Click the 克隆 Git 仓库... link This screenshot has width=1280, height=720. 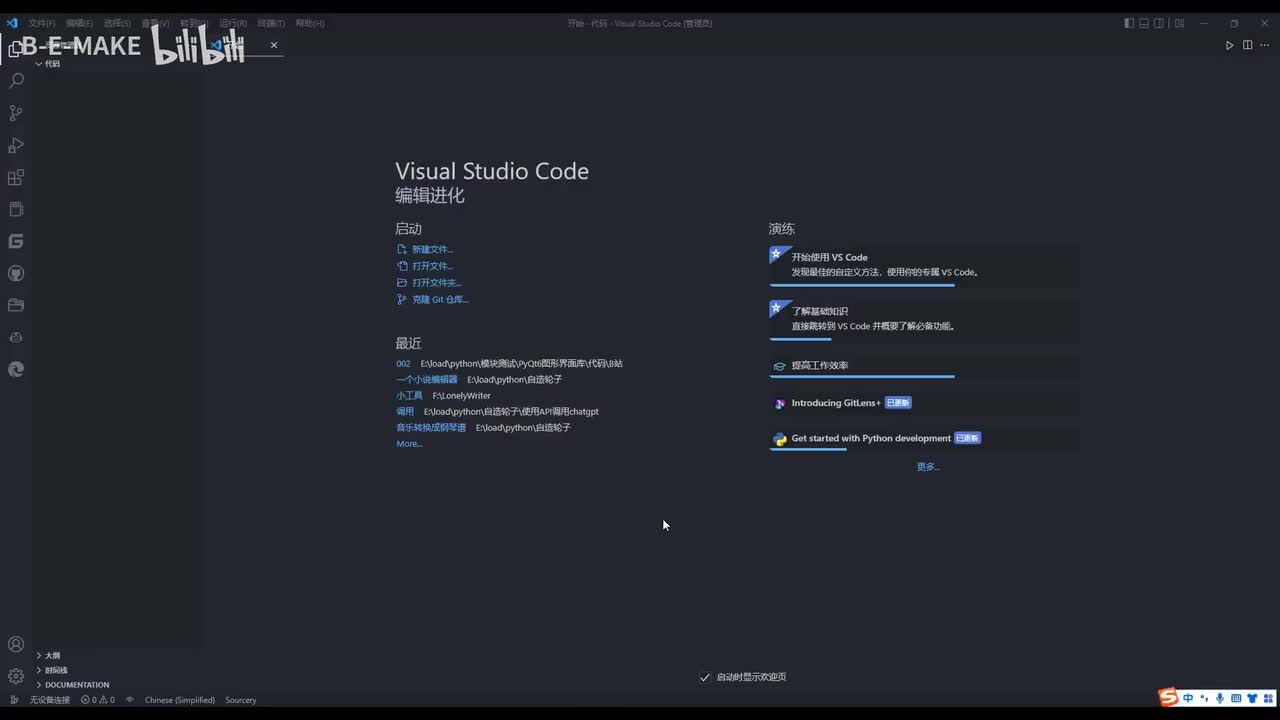(x=433, y=299)
